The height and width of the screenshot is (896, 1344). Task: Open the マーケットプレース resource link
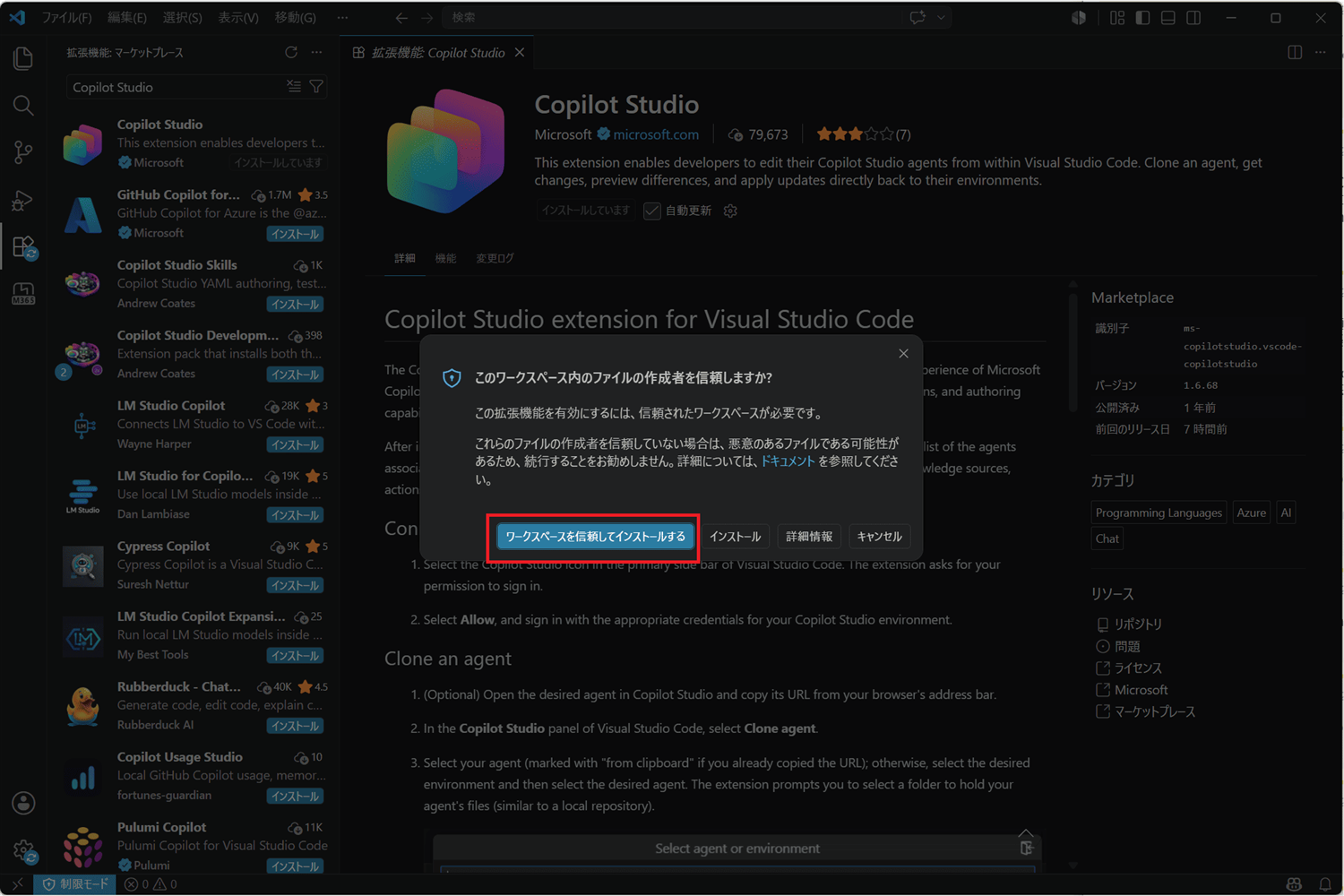point(1155,712)
